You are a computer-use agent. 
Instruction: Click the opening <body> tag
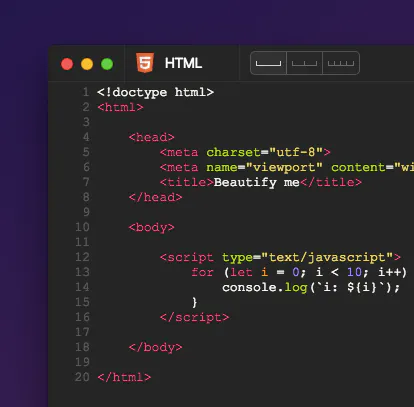(152, 227)
